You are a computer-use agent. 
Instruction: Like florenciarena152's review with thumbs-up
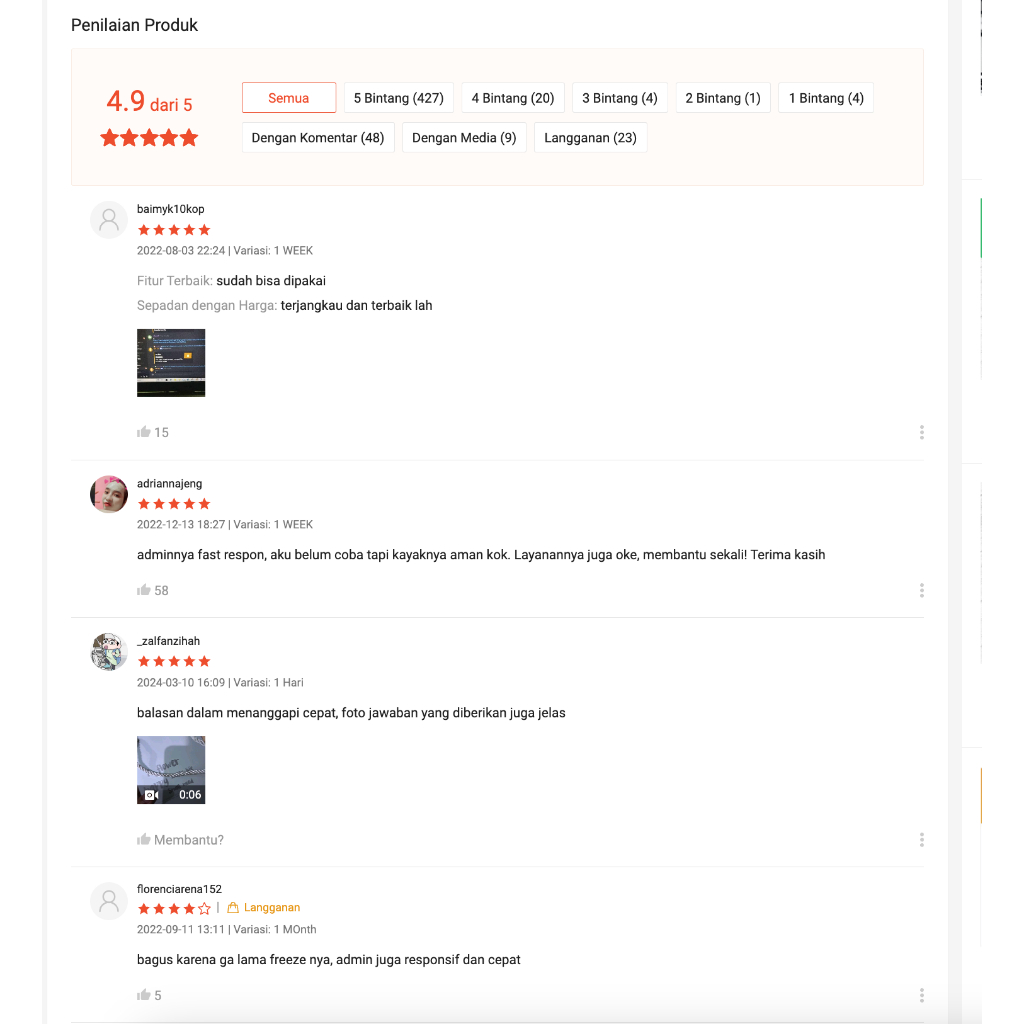tap(144, 995)
